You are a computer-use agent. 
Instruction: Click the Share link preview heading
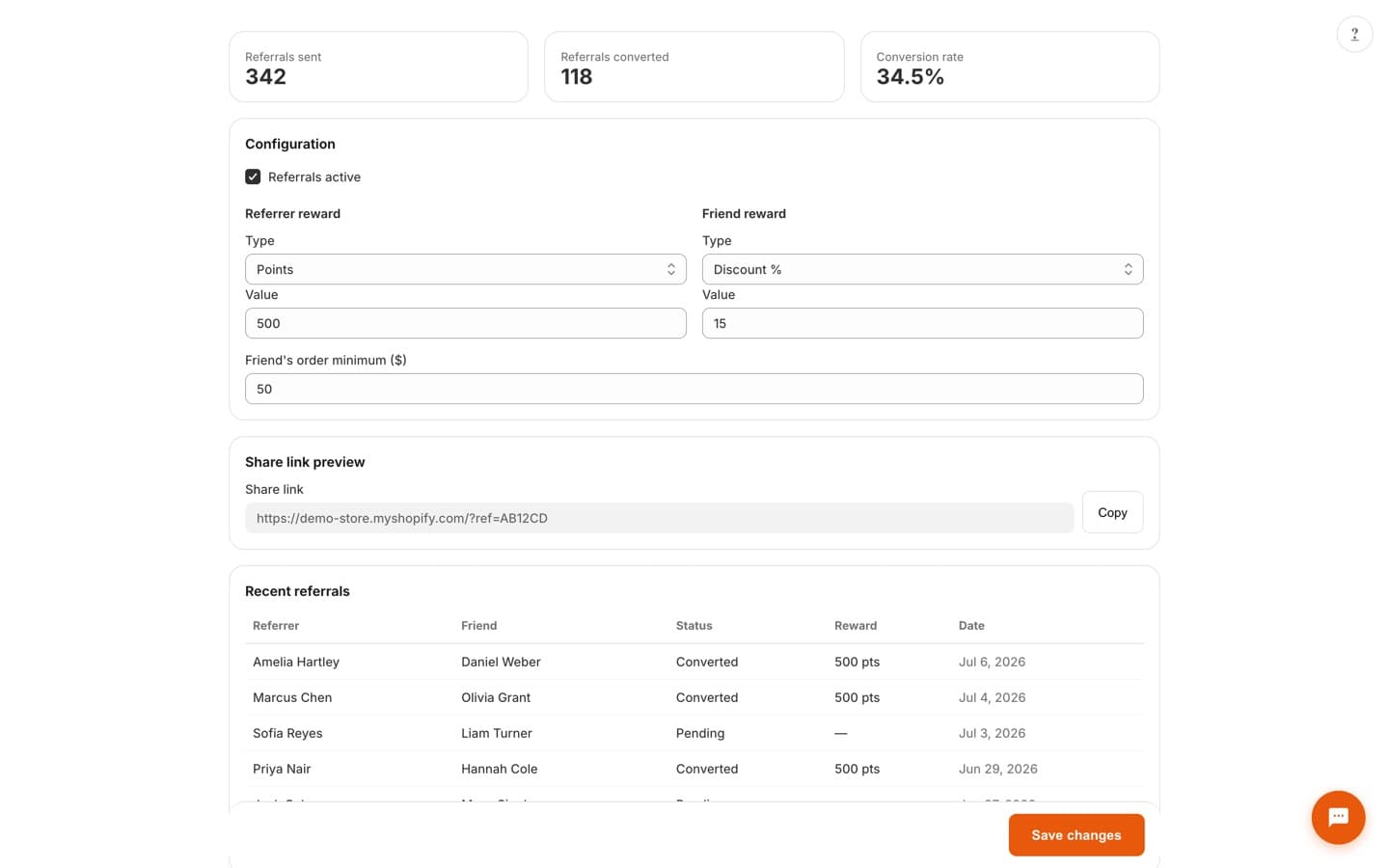point(305,462)
